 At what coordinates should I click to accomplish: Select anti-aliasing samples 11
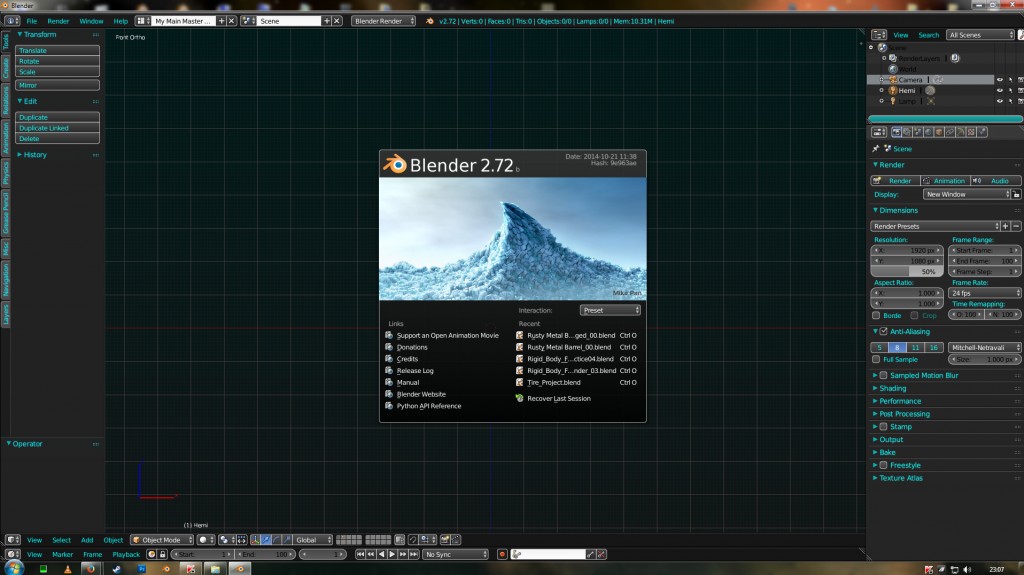click(x=916, y=348)
